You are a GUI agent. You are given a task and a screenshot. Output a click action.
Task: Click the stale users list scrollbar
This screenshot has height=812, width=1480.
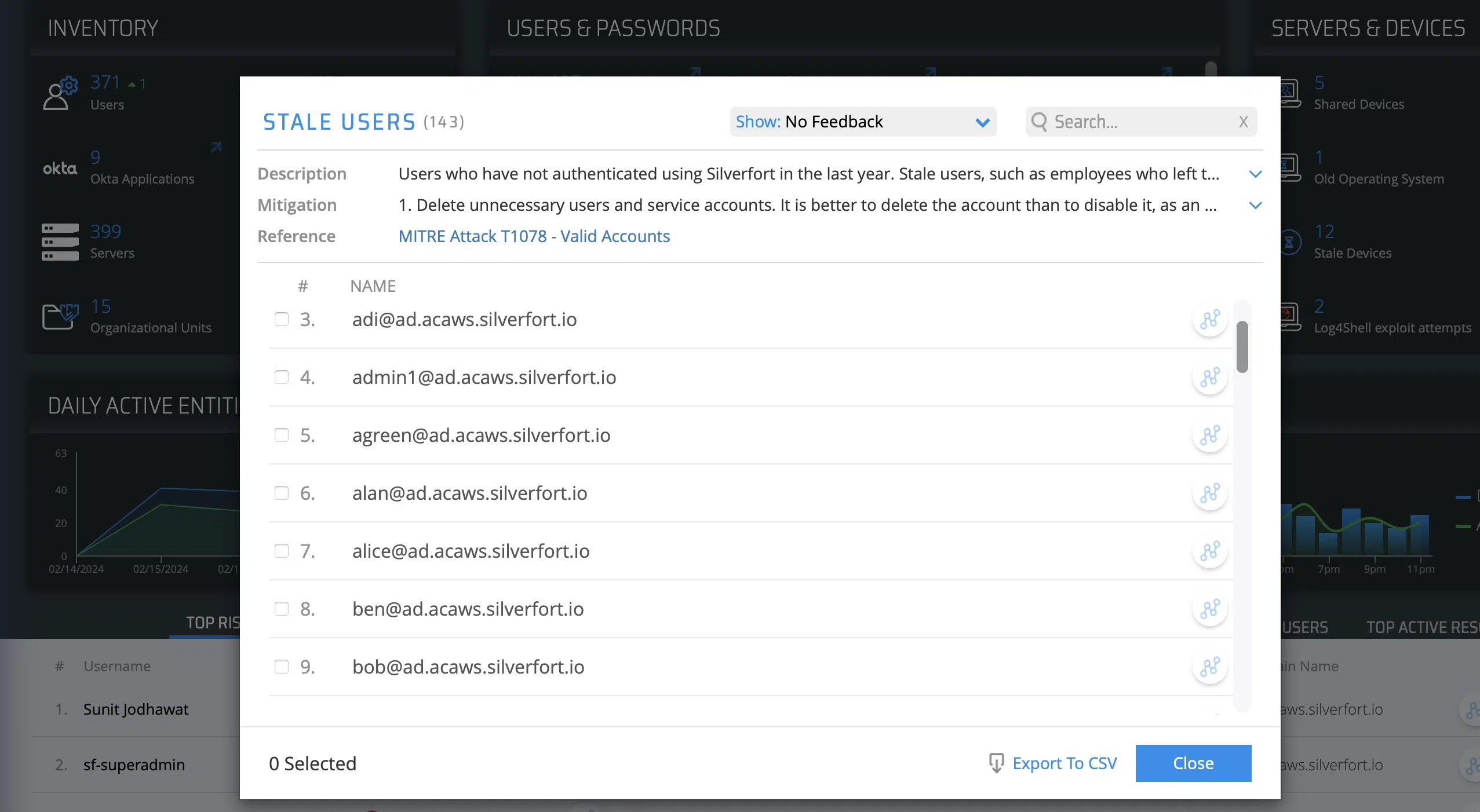[x=1242, y=346]
